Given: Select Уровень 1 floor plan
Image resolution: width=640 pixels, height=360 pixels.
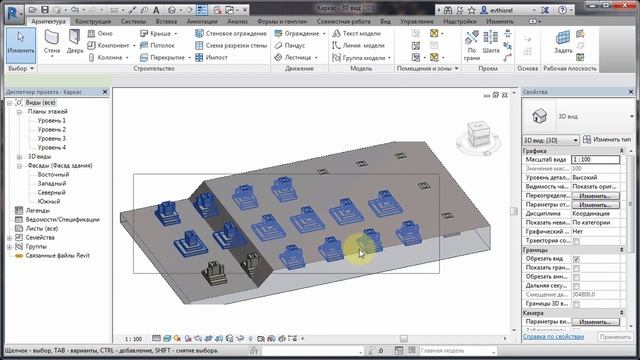Looking at the screenshot, I should tap(51, 121).
